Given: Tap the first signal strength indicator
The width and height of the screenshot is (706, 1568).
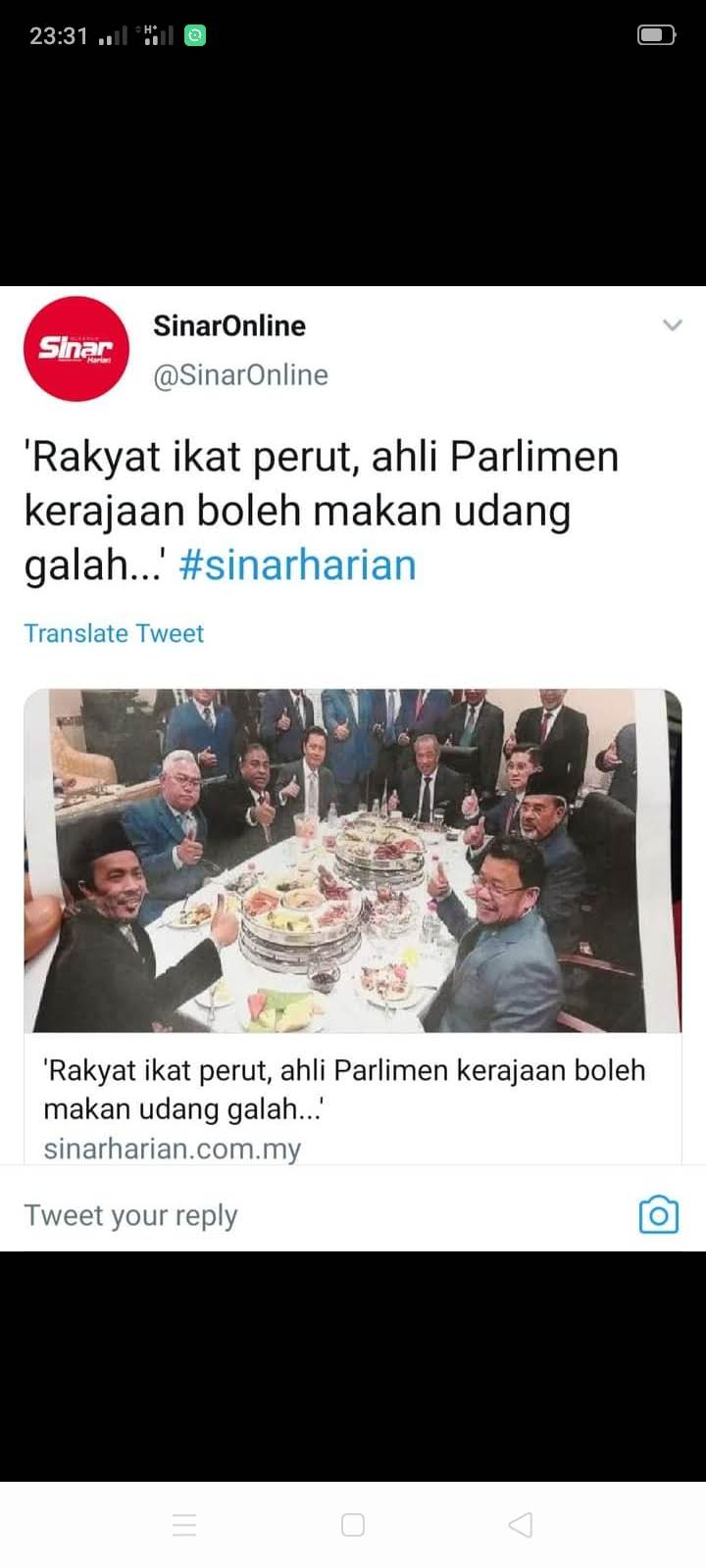Looking at the screenshot, I should pos(113,37).
